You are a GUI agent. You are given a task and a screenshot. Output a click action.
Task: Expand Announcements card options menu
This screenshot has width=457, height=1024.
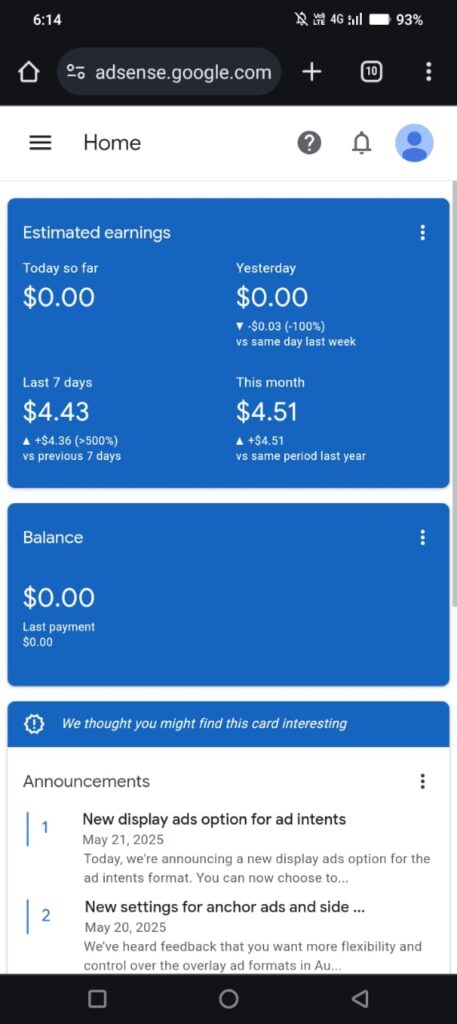[422, 781]
